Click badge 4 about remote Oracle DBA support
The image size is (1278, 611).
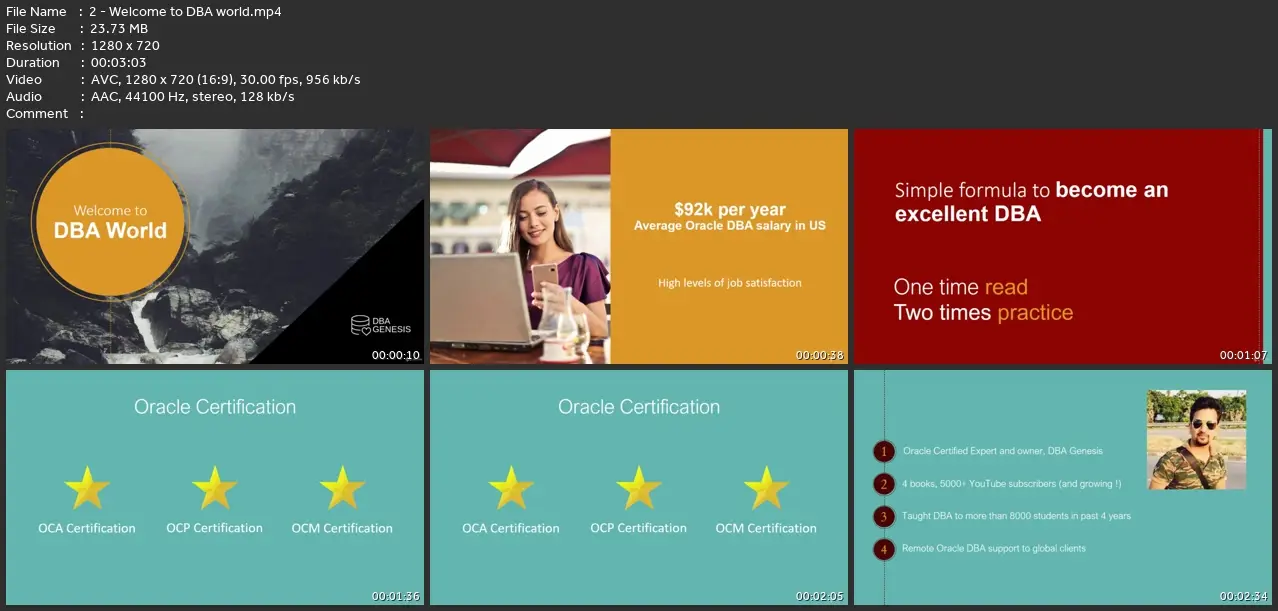883,549
